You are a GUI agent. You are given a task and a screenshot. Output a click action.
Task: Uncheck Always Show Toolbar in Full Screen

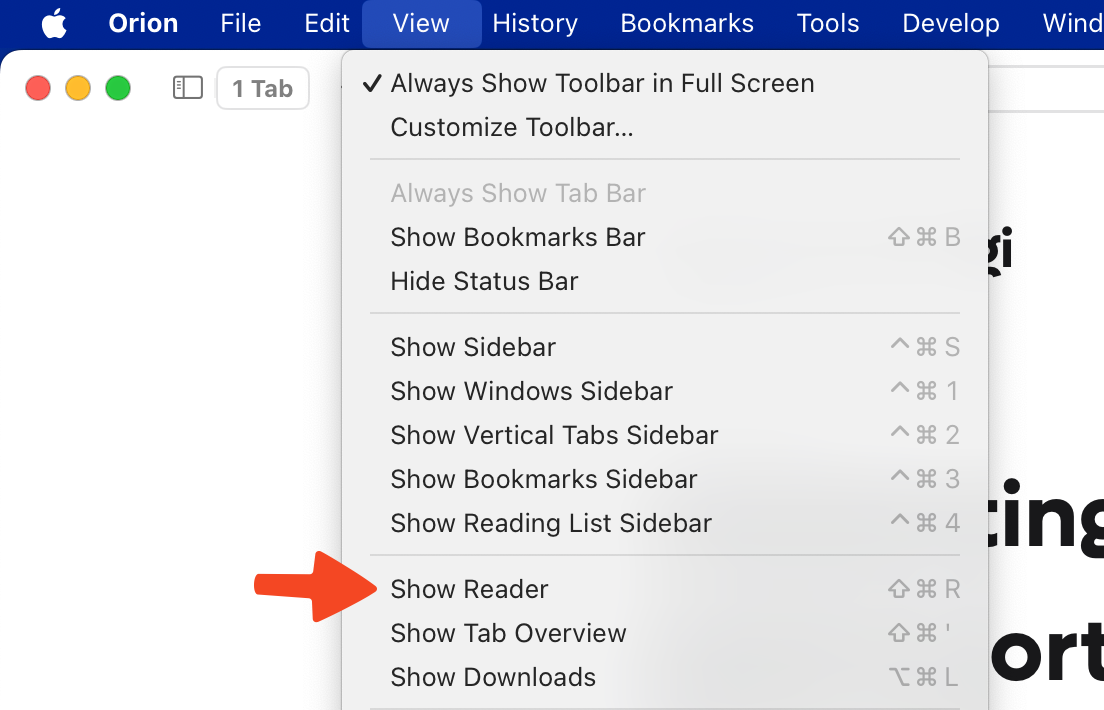(x=665, y=83)
